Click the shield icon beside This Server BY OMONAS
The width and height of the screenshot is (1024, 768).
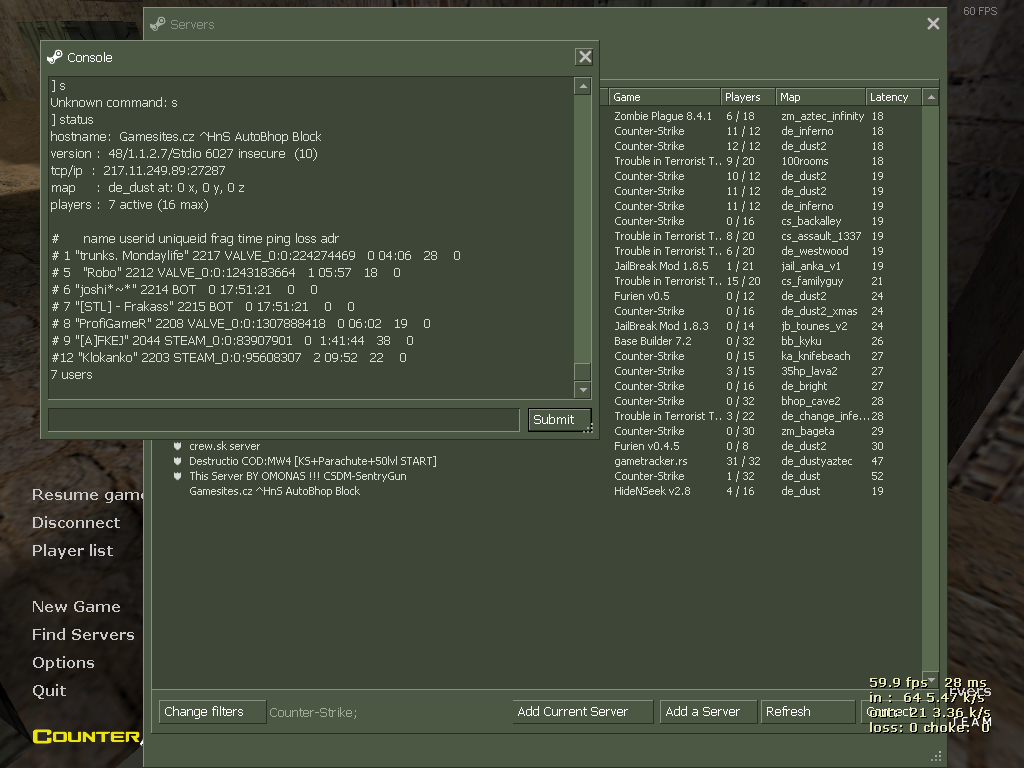click(177, 476)
